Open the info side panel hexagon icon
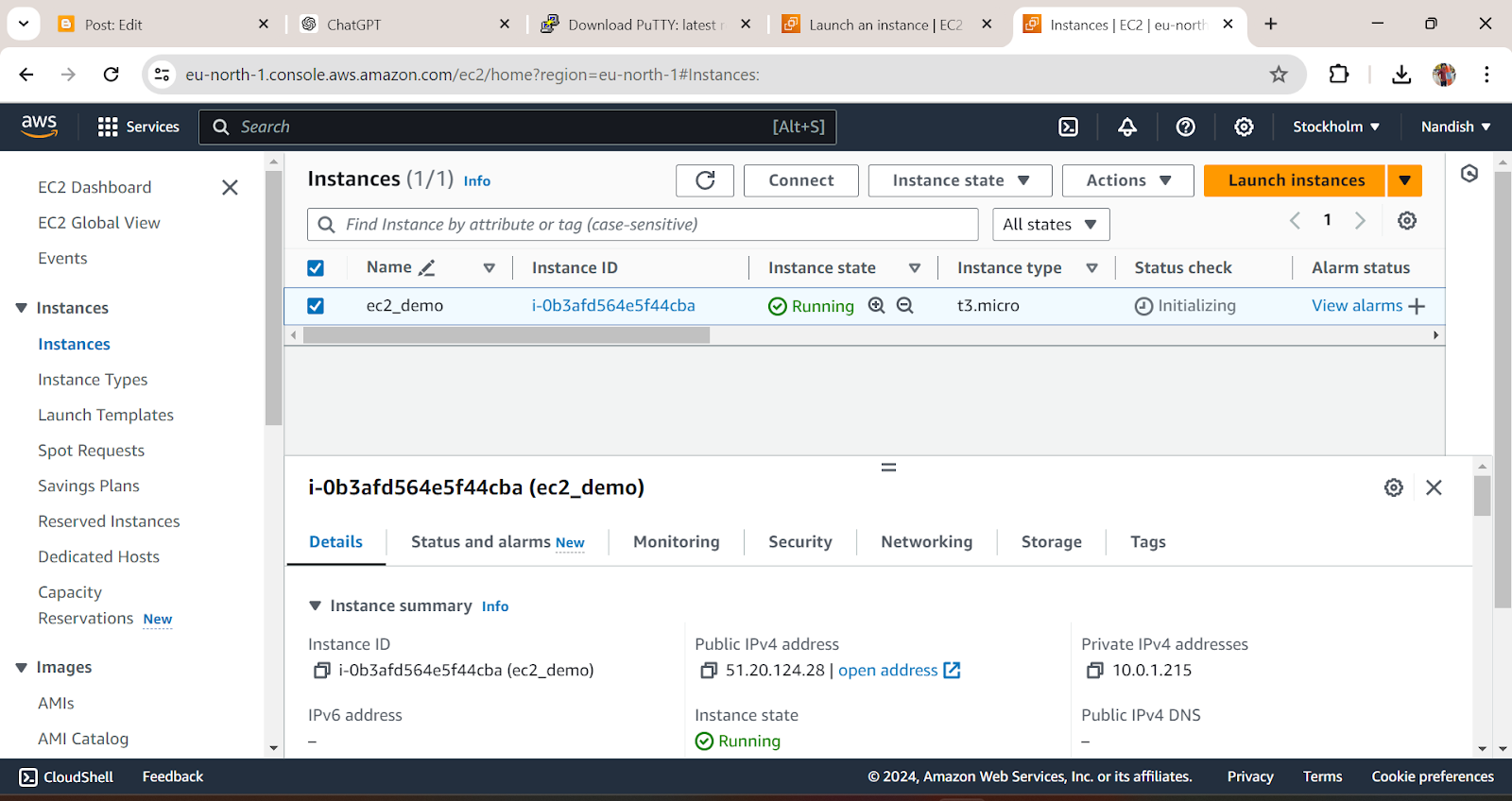The image size is (1512, 801). 1469,174
